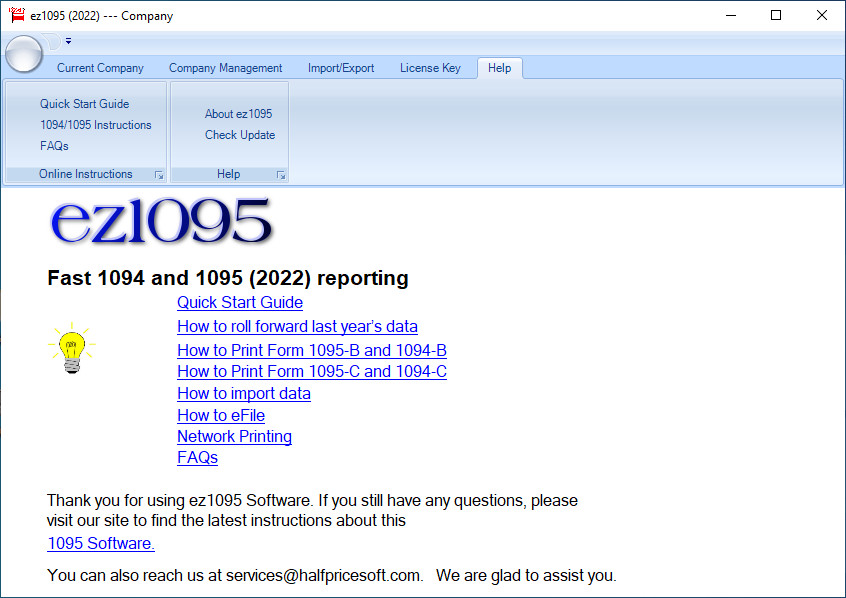Open the quick access toolbar dropdown arrow
This screenshot has height=598, width=846.
click(69, 40)
